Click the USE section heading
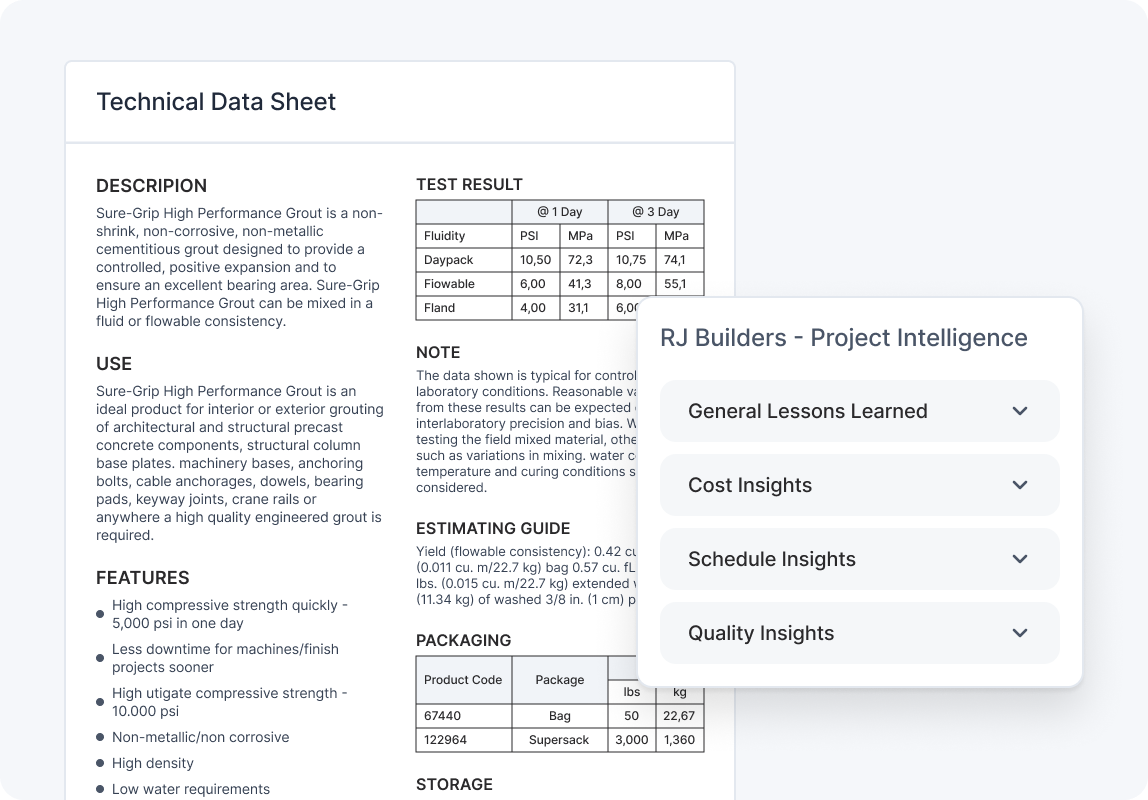 point(114,364)
